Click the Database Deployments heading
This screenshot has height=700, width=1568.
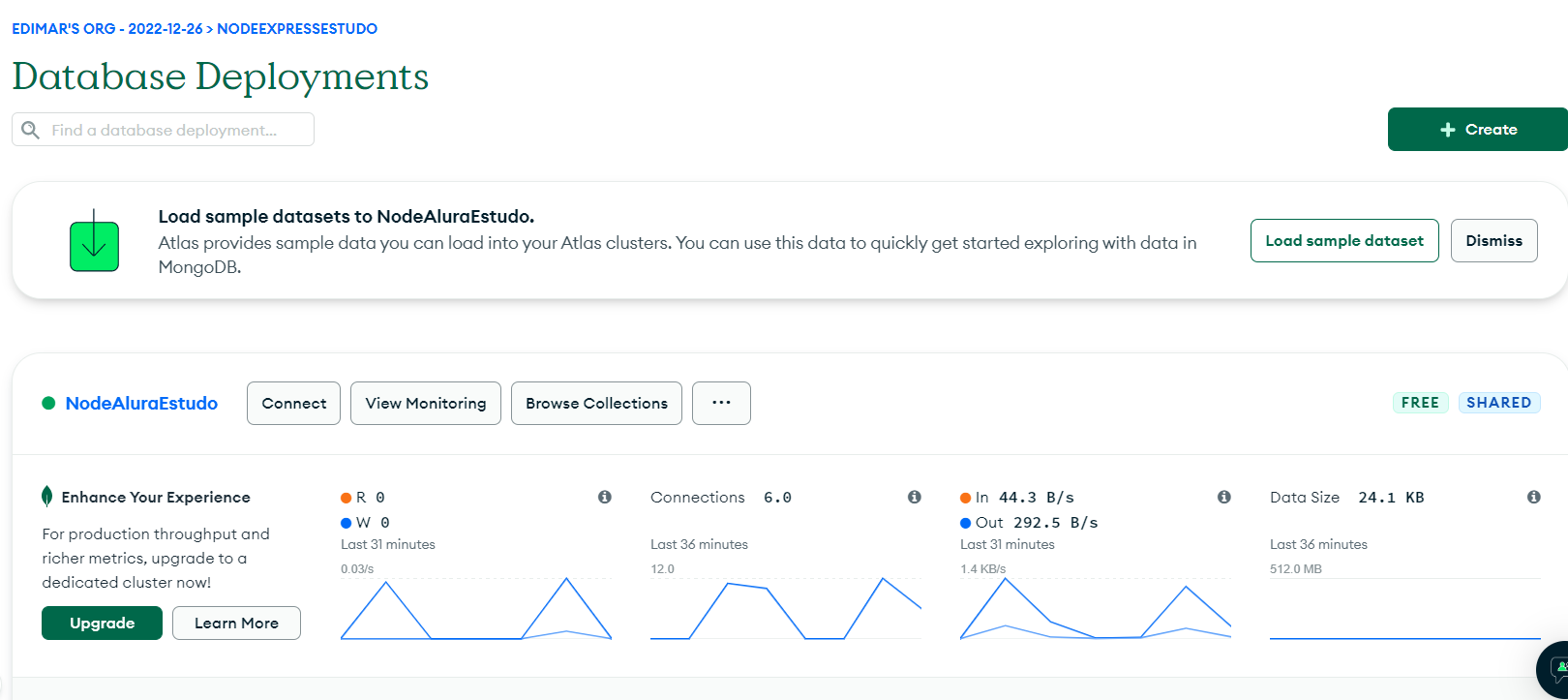pos(221,76)
